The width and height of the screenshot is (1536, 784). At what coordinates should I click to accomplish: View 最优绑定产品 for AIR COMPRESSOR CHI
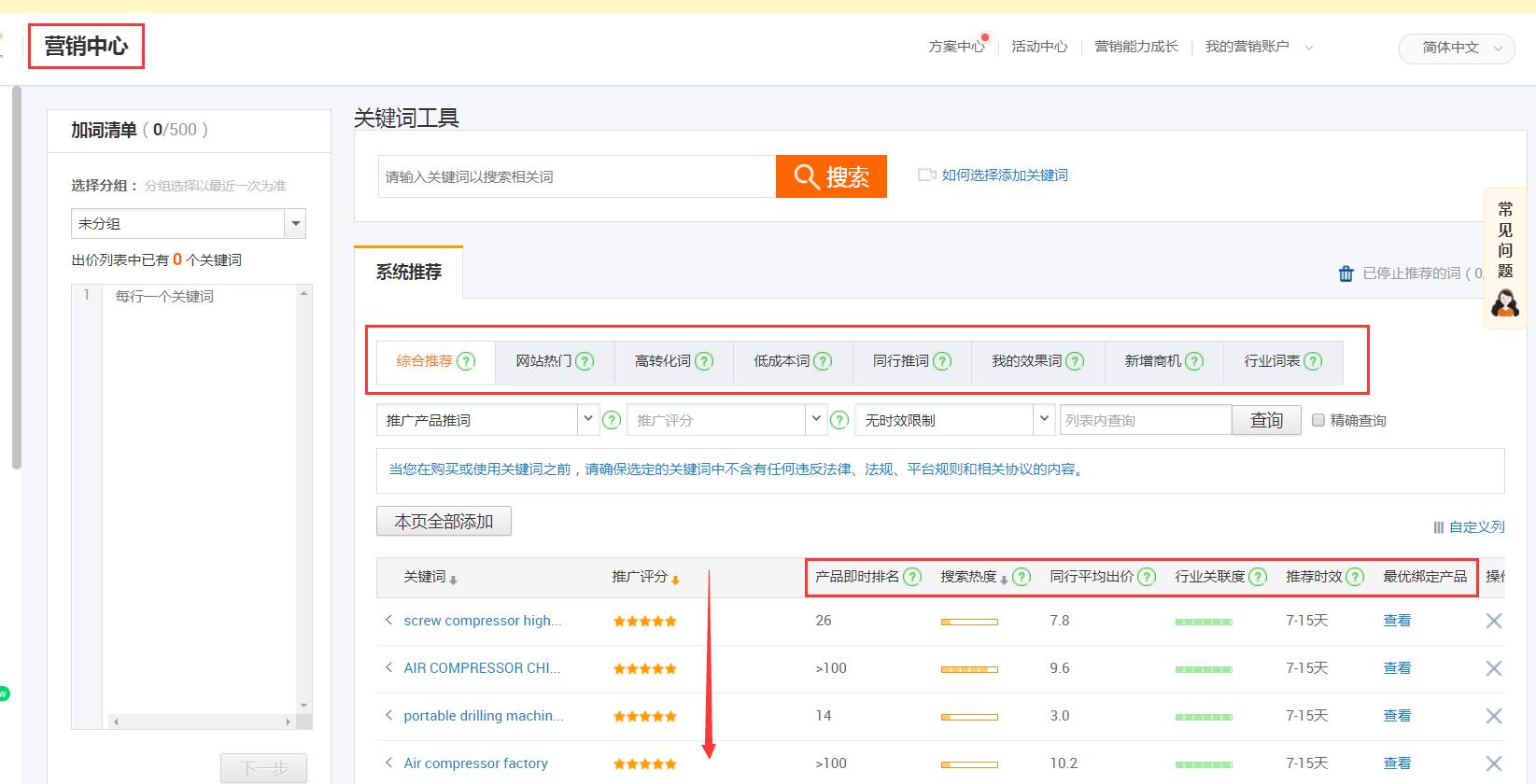1397,668
